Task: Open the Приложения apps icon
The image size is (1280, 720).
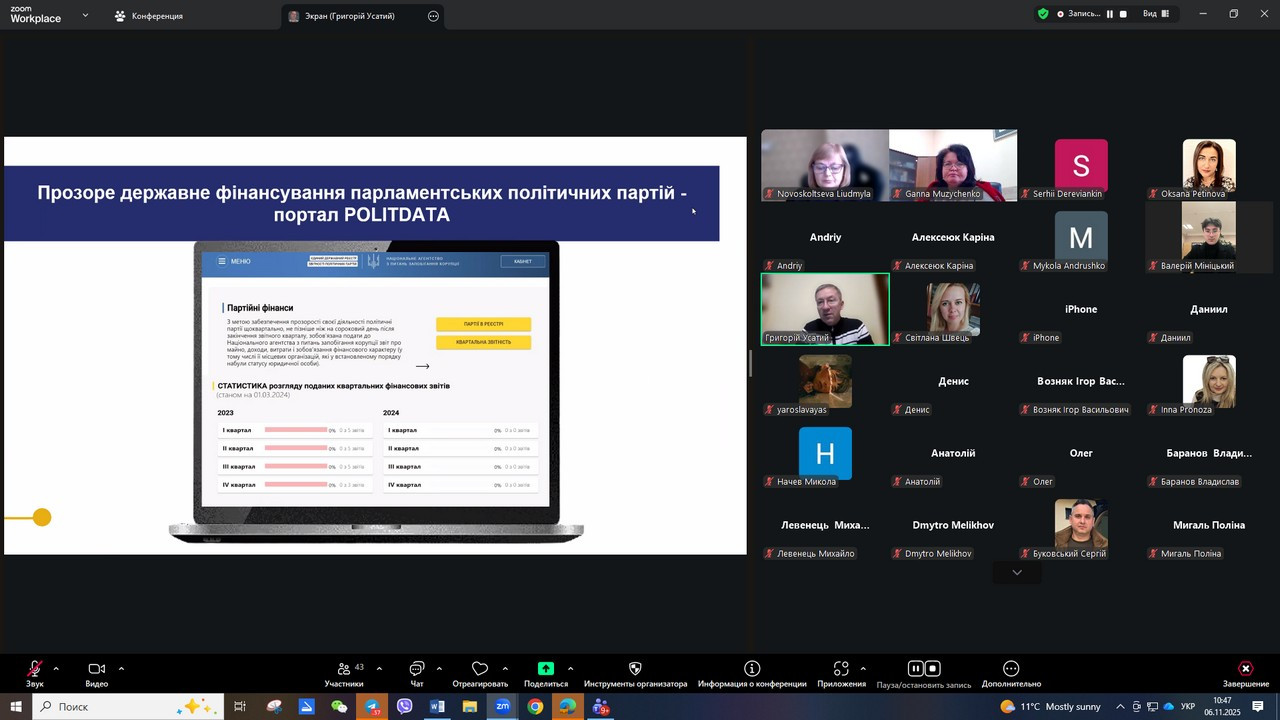Action: pos(841,669)
